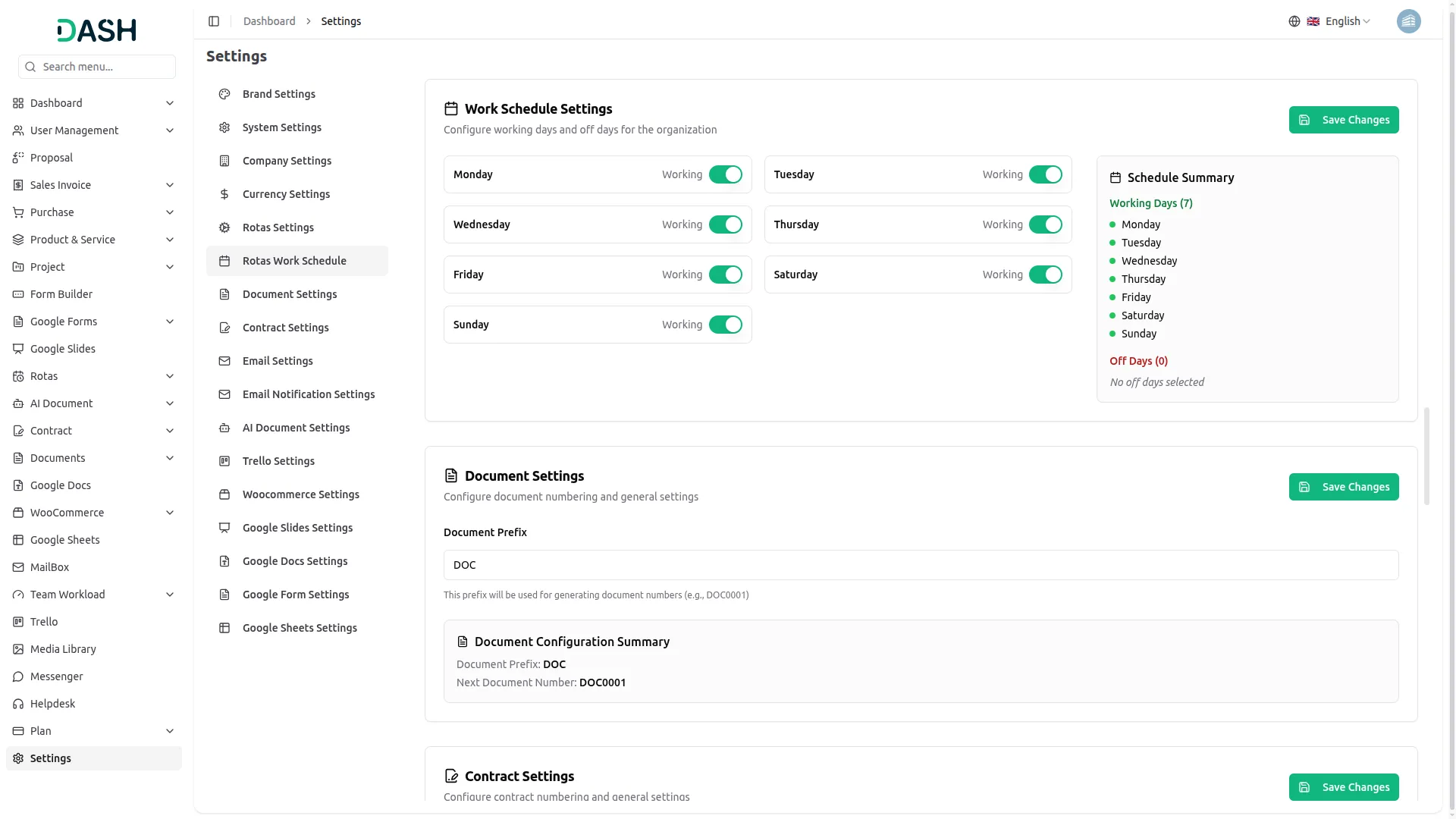The width and height of the screenshot is (1456, 819).
Task: Expand the WooCommerce sidebar chevron
Action: click(170, 513)
